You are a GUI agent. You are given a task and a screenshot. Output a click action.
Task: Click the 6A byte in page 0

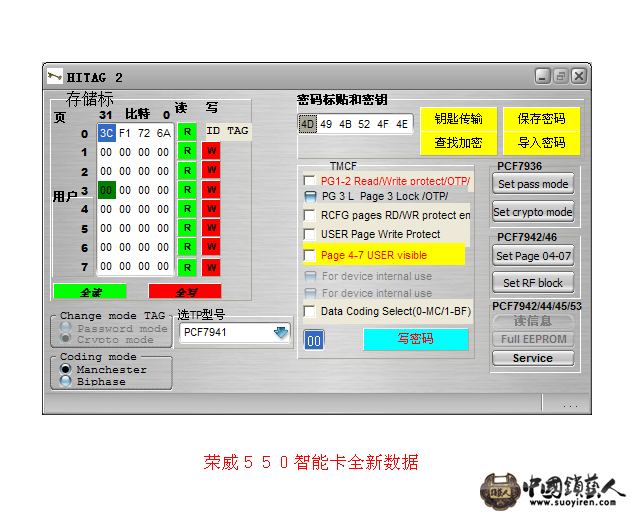point(163,133)
